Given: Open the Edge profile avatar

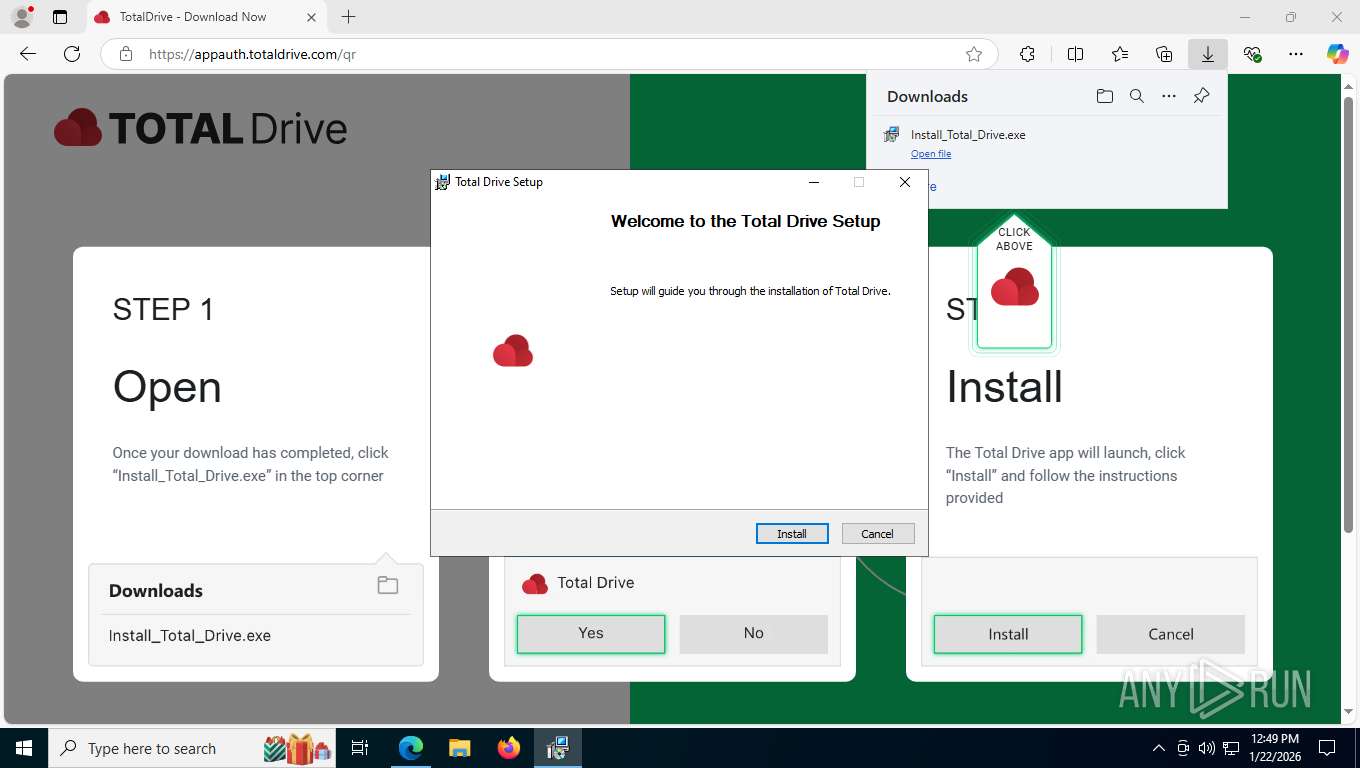Looking at the screenshot, I should click(22, 17).
